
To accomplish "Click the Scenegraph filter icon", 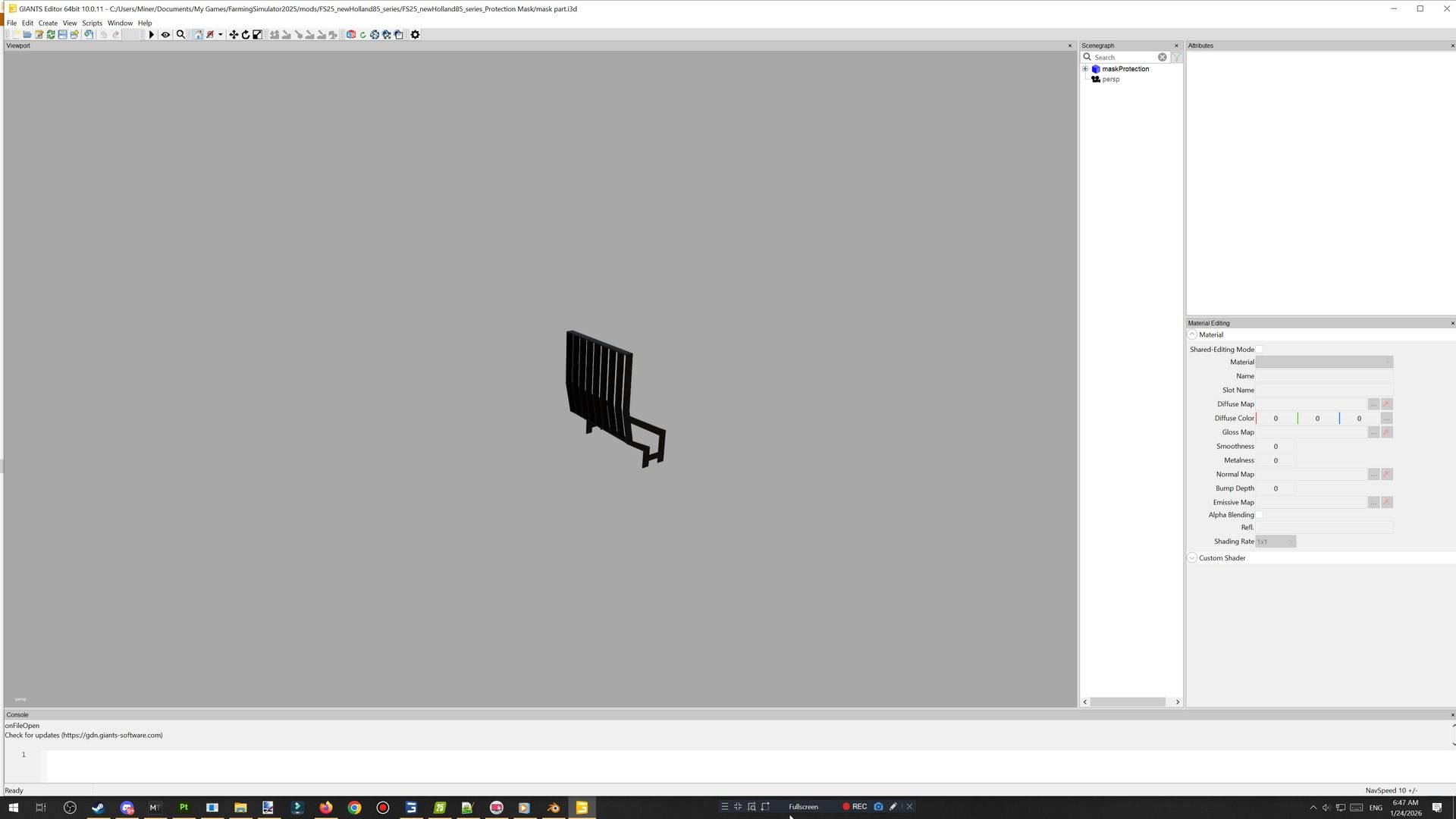I will tap(1176, 57).
